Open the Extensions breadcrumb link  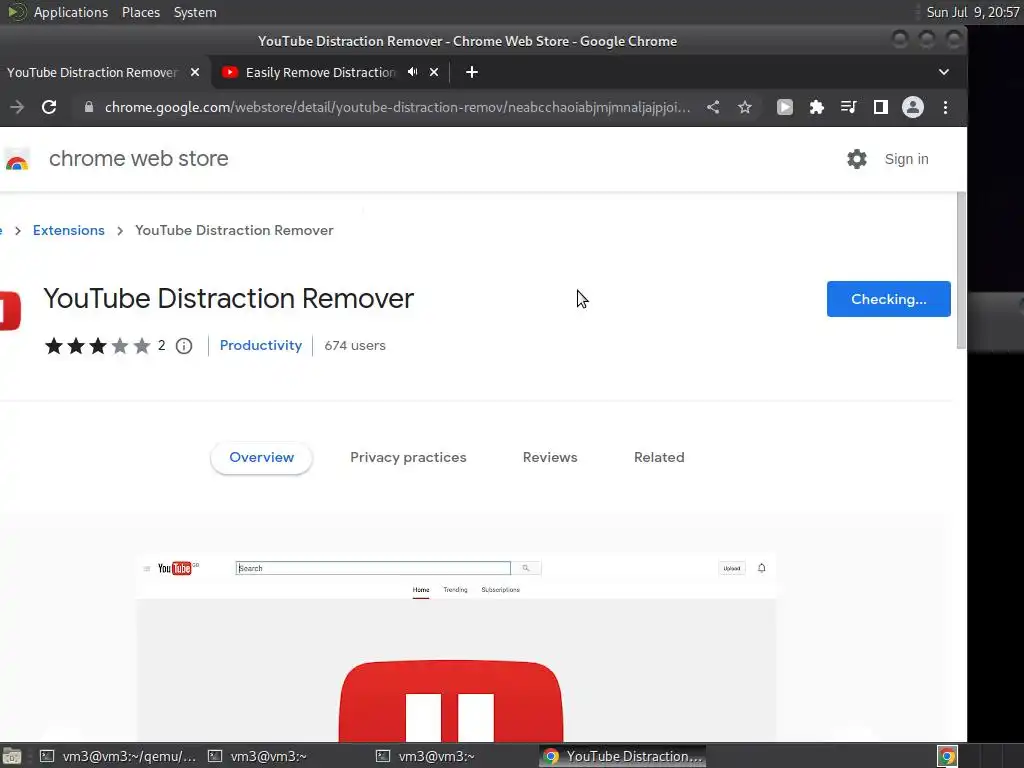[69, 231]
